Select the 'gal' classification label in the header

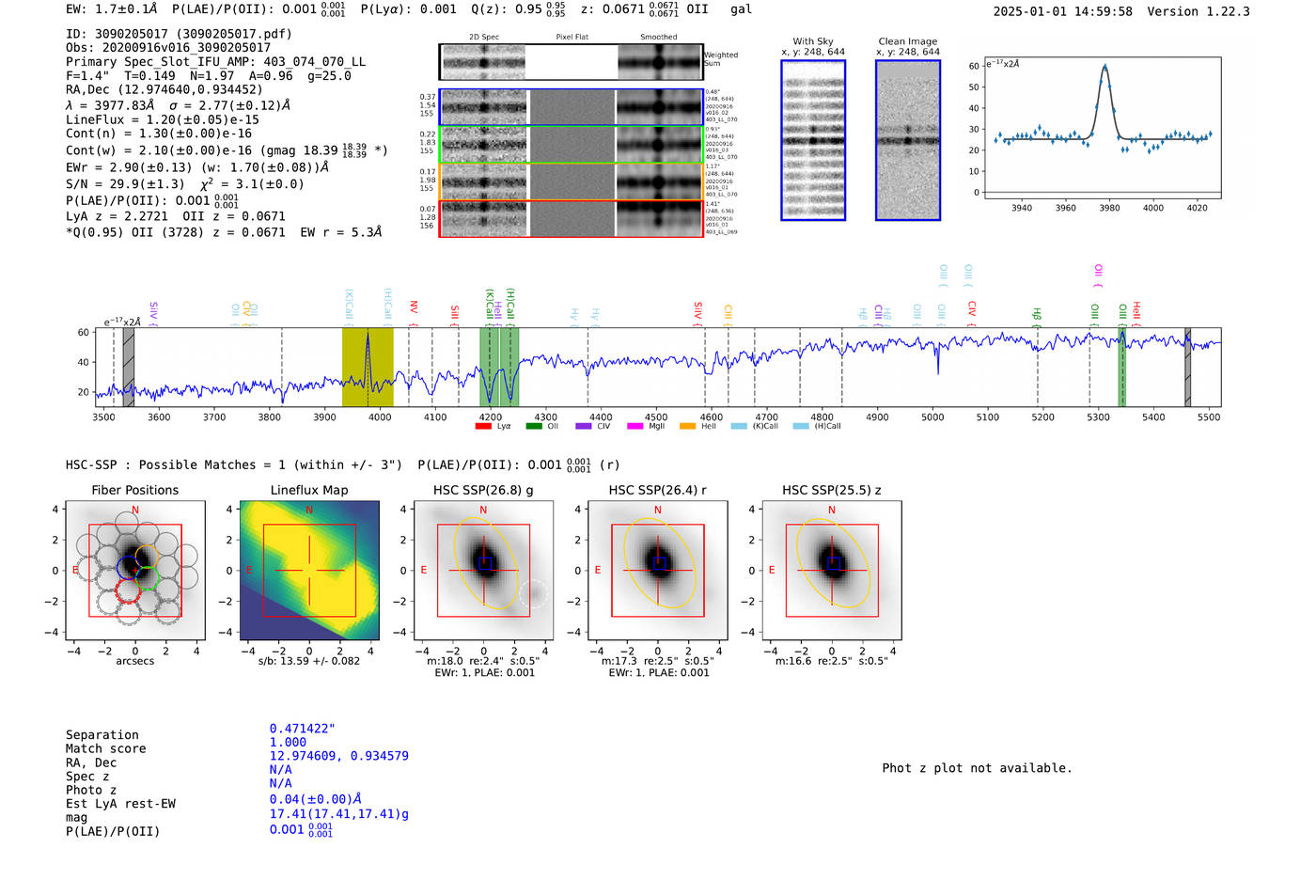pos(742,9)
